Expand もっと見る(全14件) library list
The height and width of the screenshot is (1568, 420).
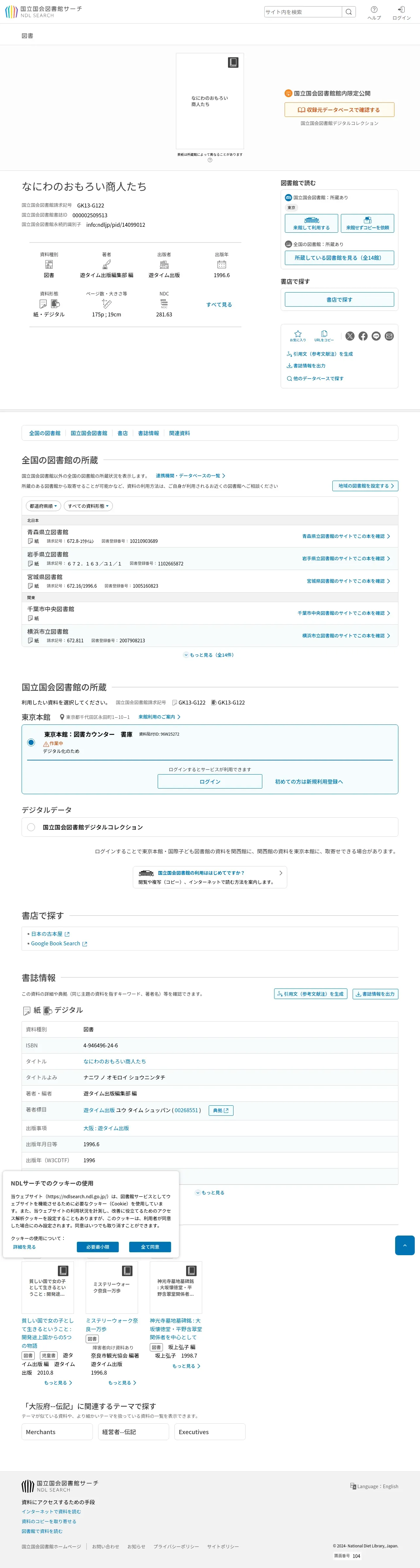coord(209,655)
